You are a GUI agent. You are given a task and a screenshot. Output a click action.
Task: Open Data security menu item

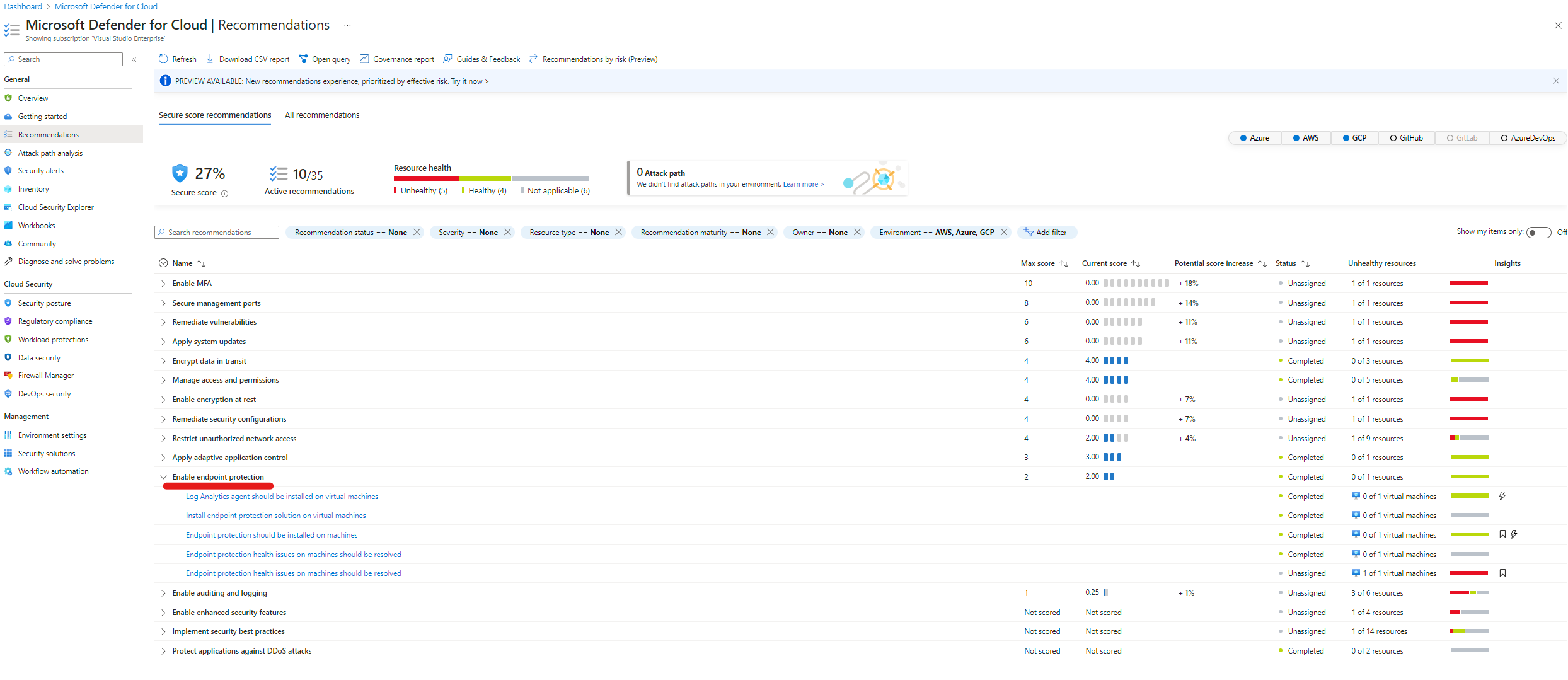click(39, 358)
